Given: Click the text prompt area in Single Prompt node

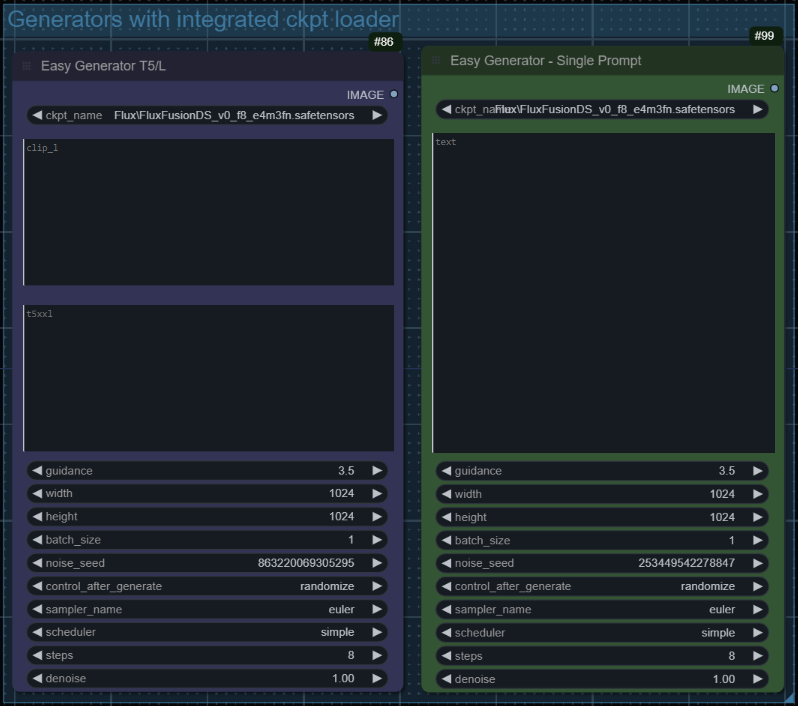Looking at the screenshot, I should [603, 293].
